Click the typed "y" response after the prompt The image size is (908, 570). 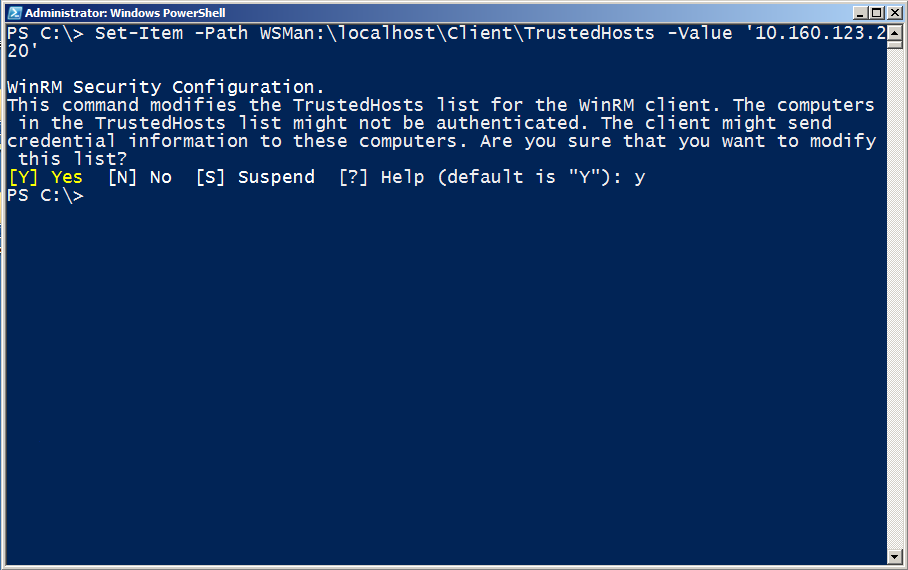coord(640,178)
